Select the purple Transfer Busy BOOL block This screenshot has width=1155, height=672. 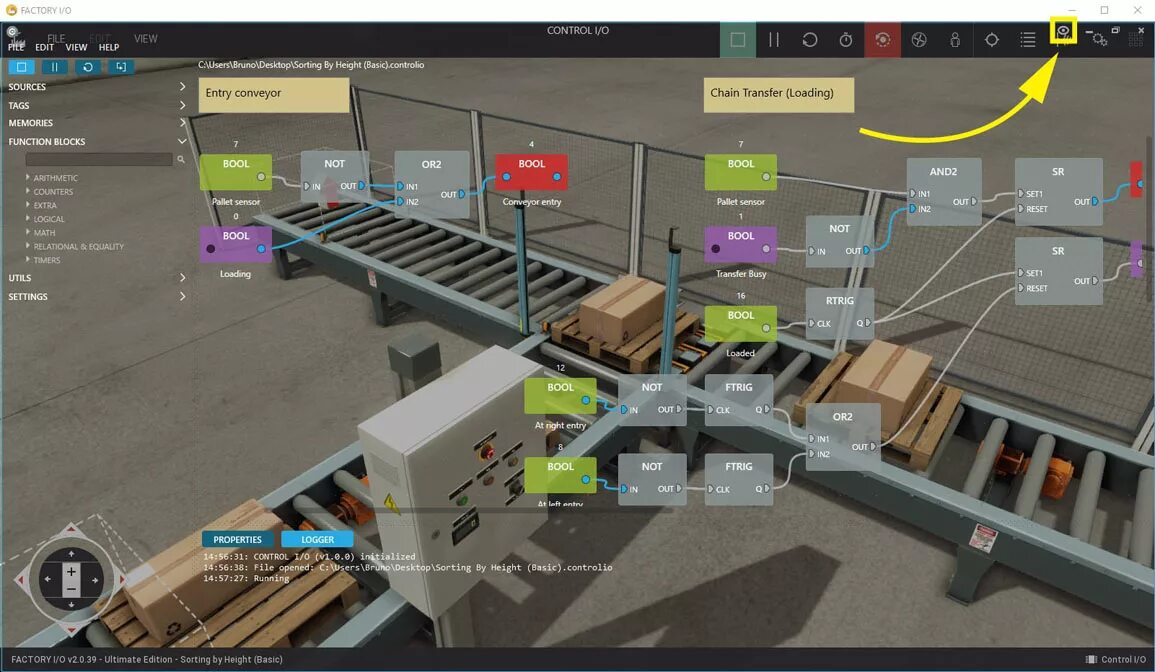pyautogui.click(x=740, y=244)
